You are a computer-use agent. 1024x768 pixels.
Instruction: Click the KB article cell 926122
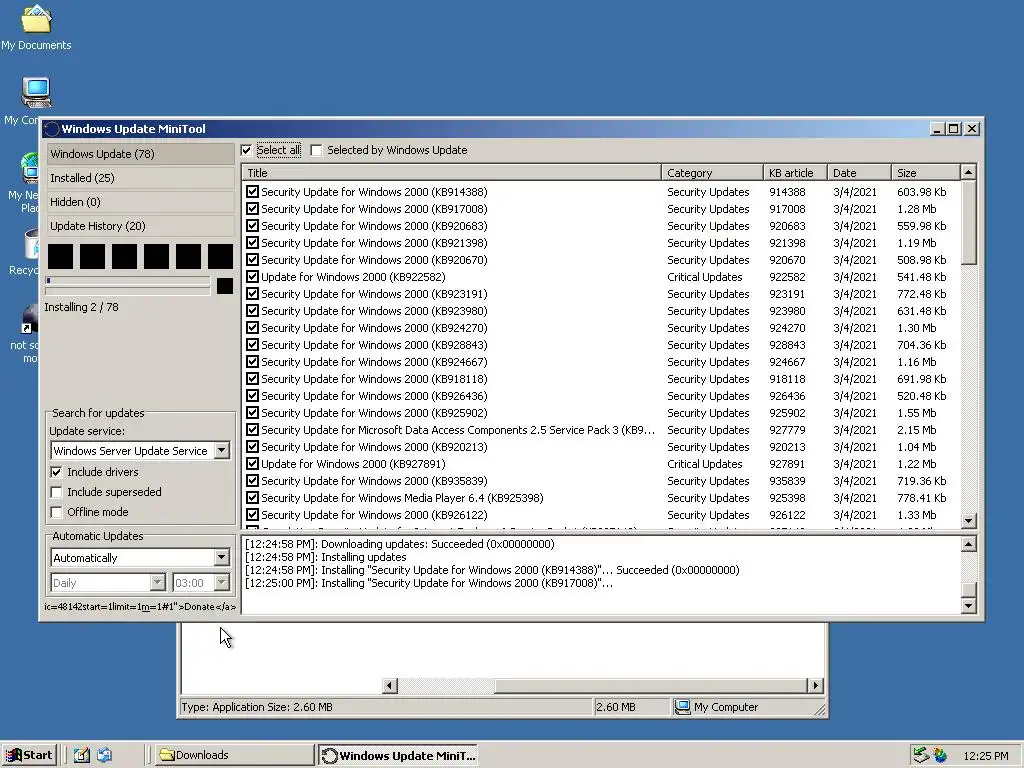(787, 515)
